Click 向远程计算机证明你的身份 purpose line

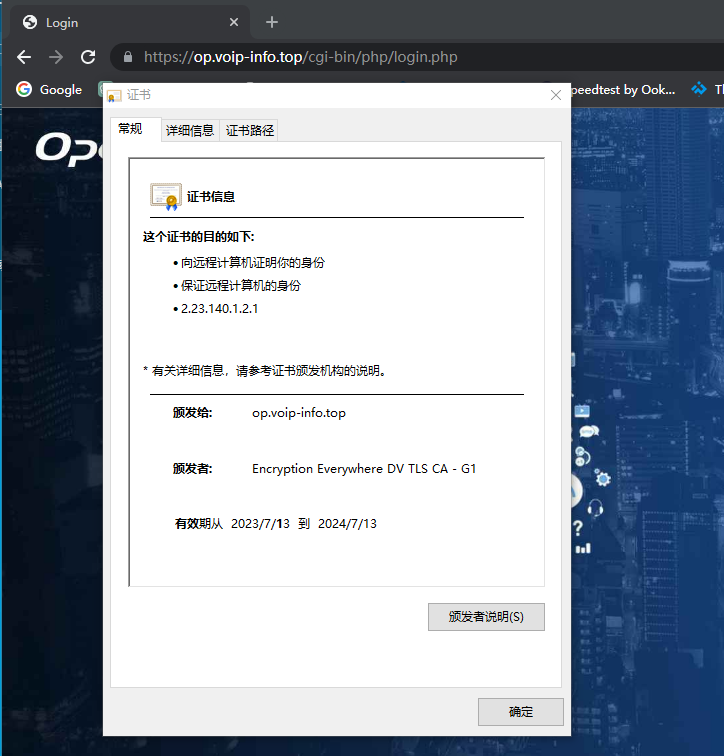[x=253, y=263]
